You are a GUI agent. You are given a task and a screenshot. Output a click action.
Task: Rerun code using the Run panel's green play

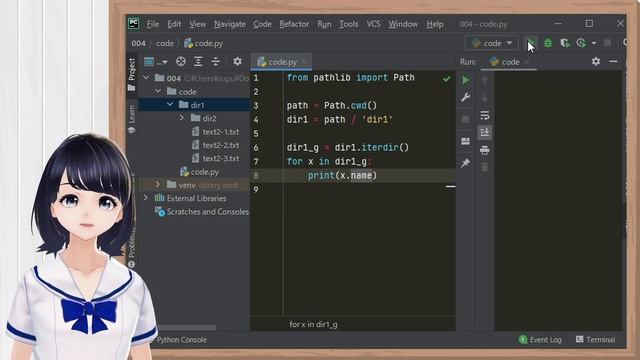pyautogui.click(x=465, y=80)
